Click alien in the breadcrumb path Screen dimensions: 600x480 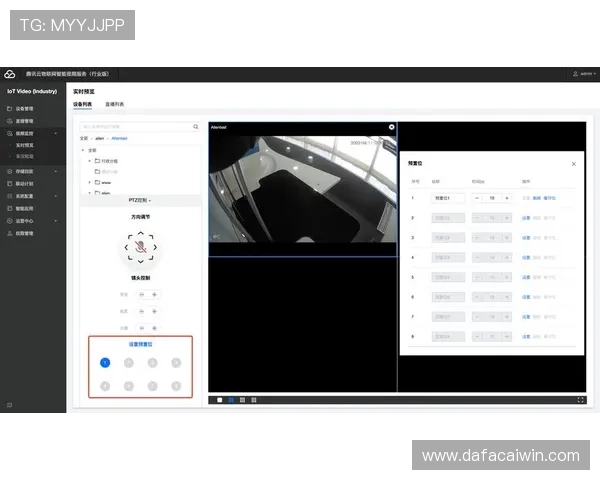[x=99, y=138]
